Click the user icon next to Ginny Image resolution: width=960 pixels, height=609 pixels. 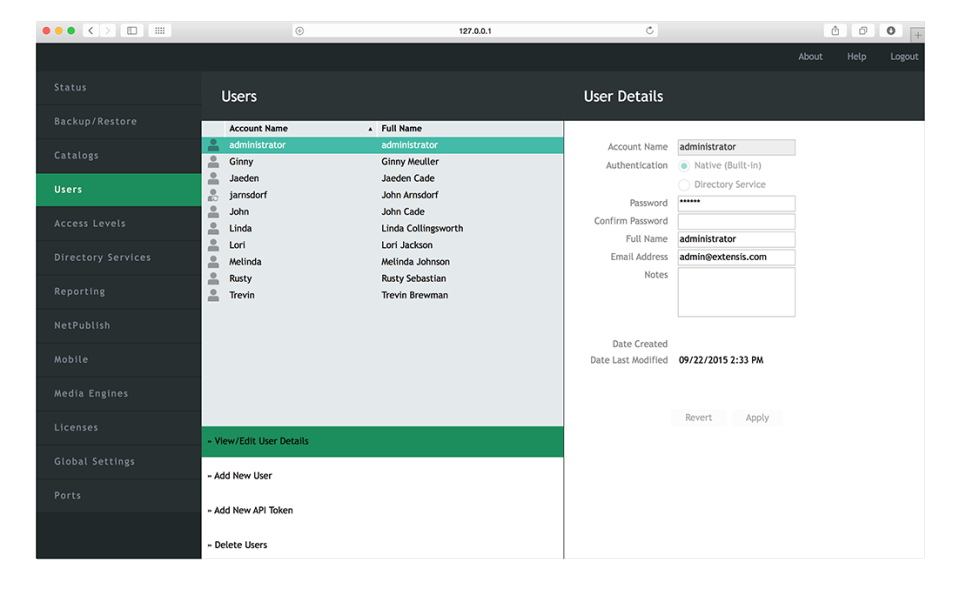pos(212,161)
